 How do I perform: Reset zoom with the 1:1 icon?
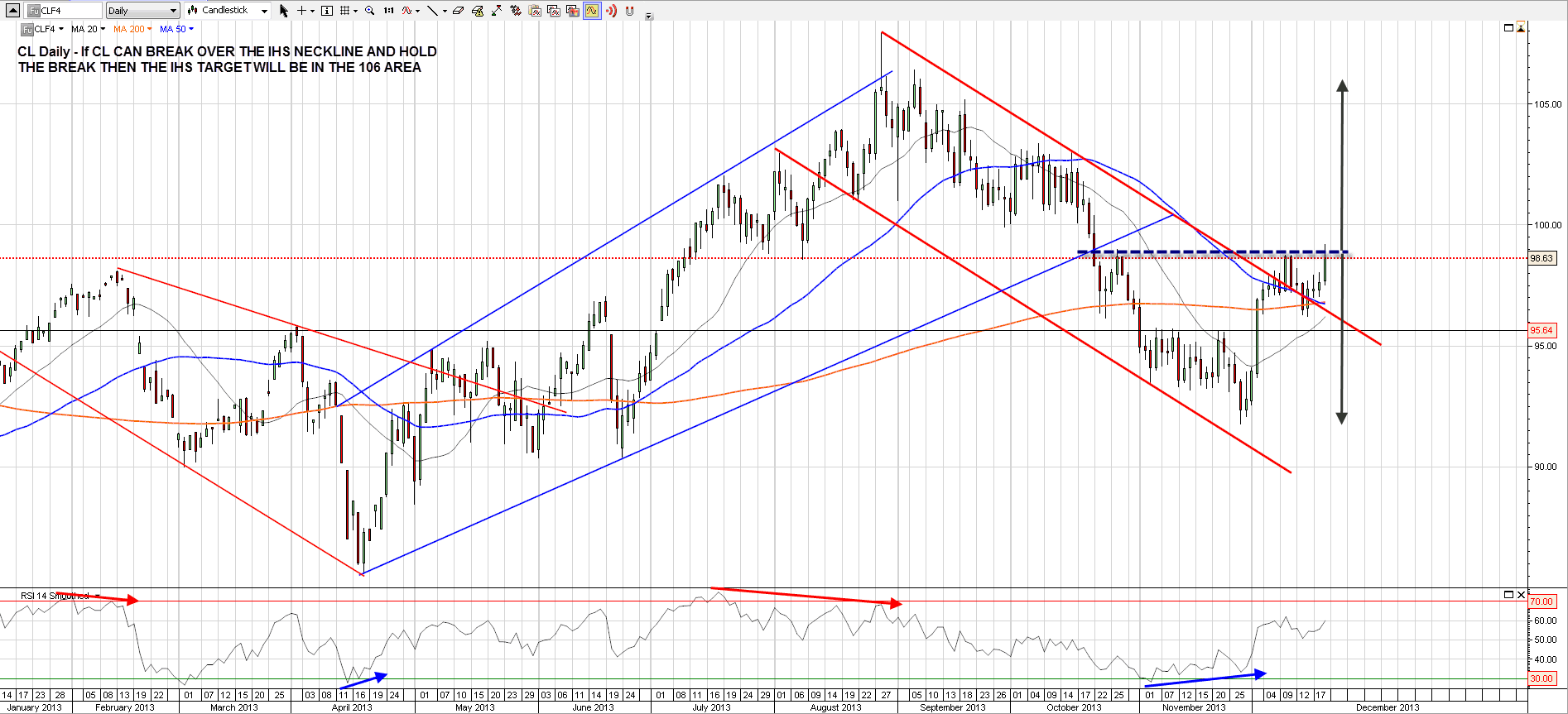tap(388, 11)
